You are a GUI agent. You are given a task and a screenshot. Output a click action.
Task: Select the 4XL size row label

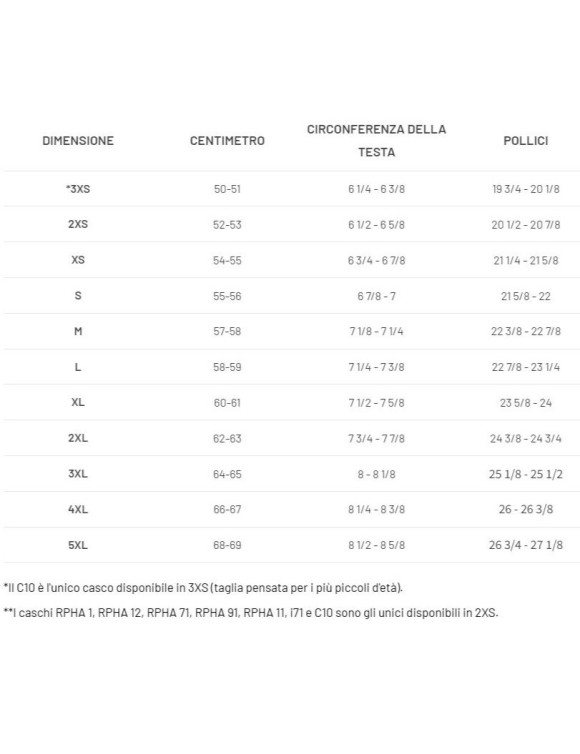[x=78, y=509]
